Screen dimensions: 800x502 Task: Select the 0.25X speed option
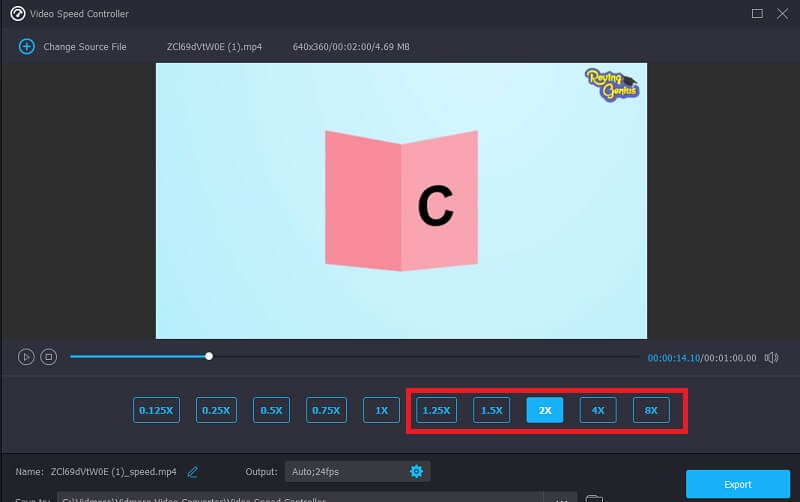(215, 410)
